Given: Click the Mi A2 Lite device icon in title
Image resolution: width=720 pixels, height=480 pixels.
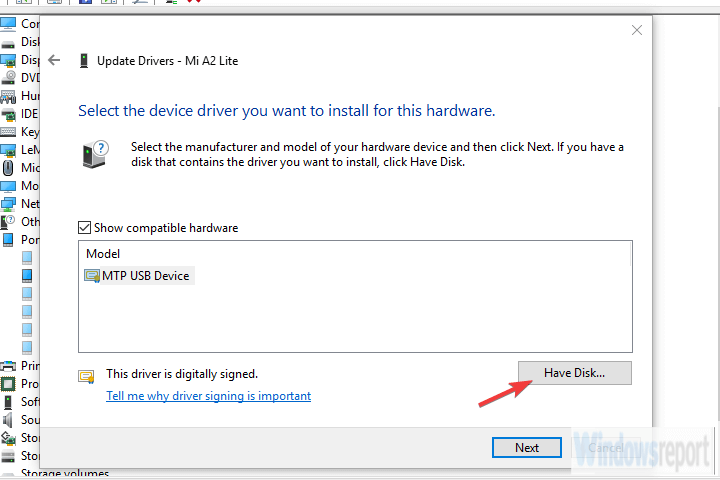Looking at the screenshot, I should (x=84, y=61).
